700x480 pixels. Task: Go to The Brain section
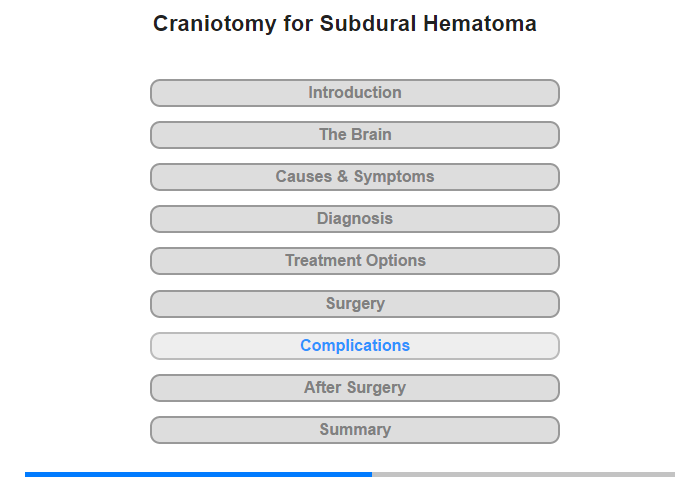pos(355,135)
